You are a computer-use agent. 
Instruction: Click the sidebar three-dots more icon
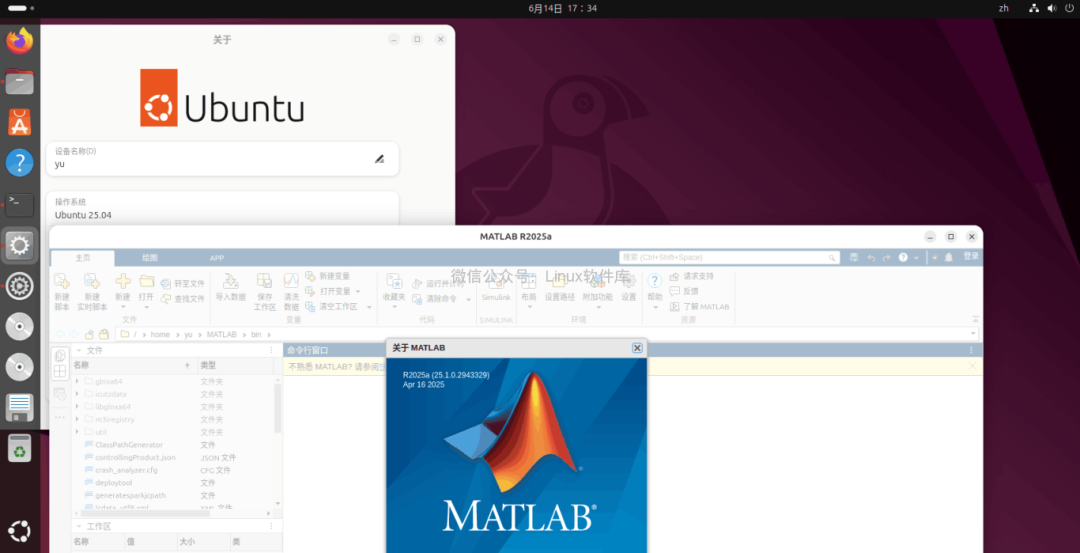point(60,417)
